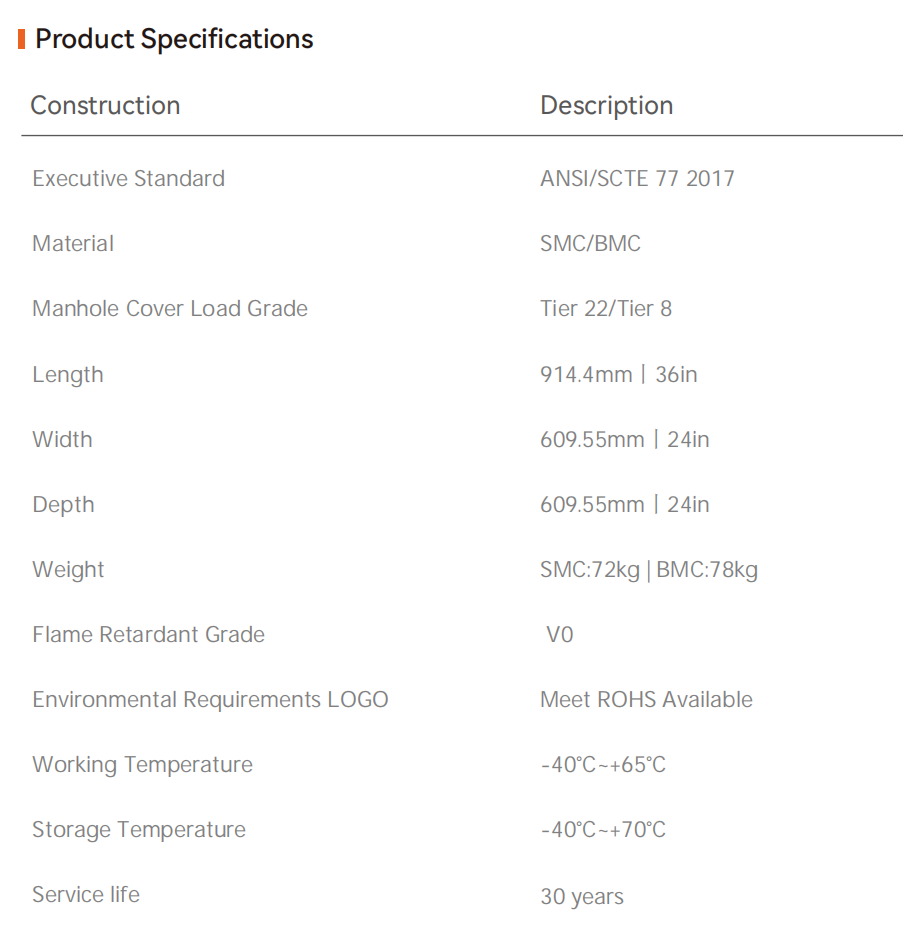Click the Product Specifications heading
Screen dimensions: 903x943
coord(174,40)
